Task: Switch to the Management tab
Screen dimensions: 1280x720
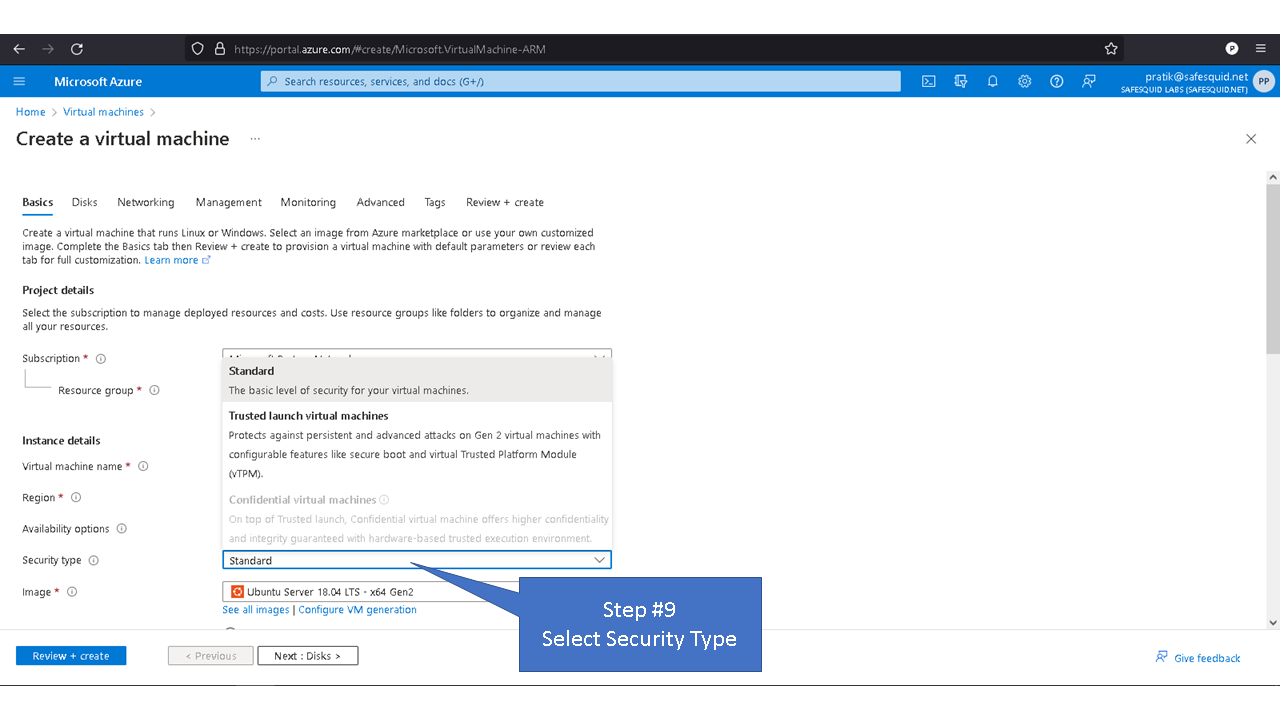Action: click(229, 202)
